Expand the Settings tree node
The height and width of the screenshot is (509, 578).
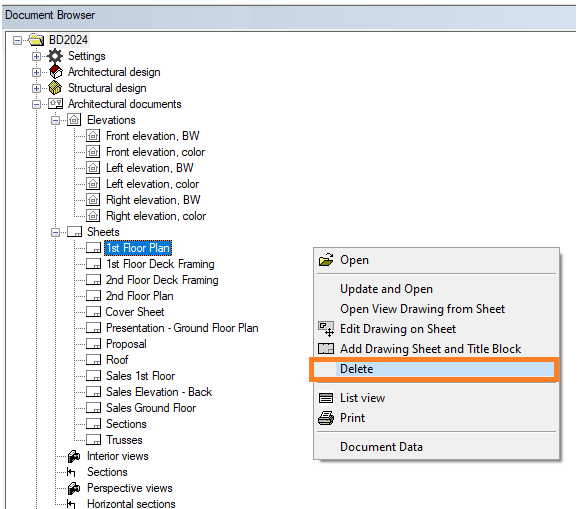click(36, 56)
